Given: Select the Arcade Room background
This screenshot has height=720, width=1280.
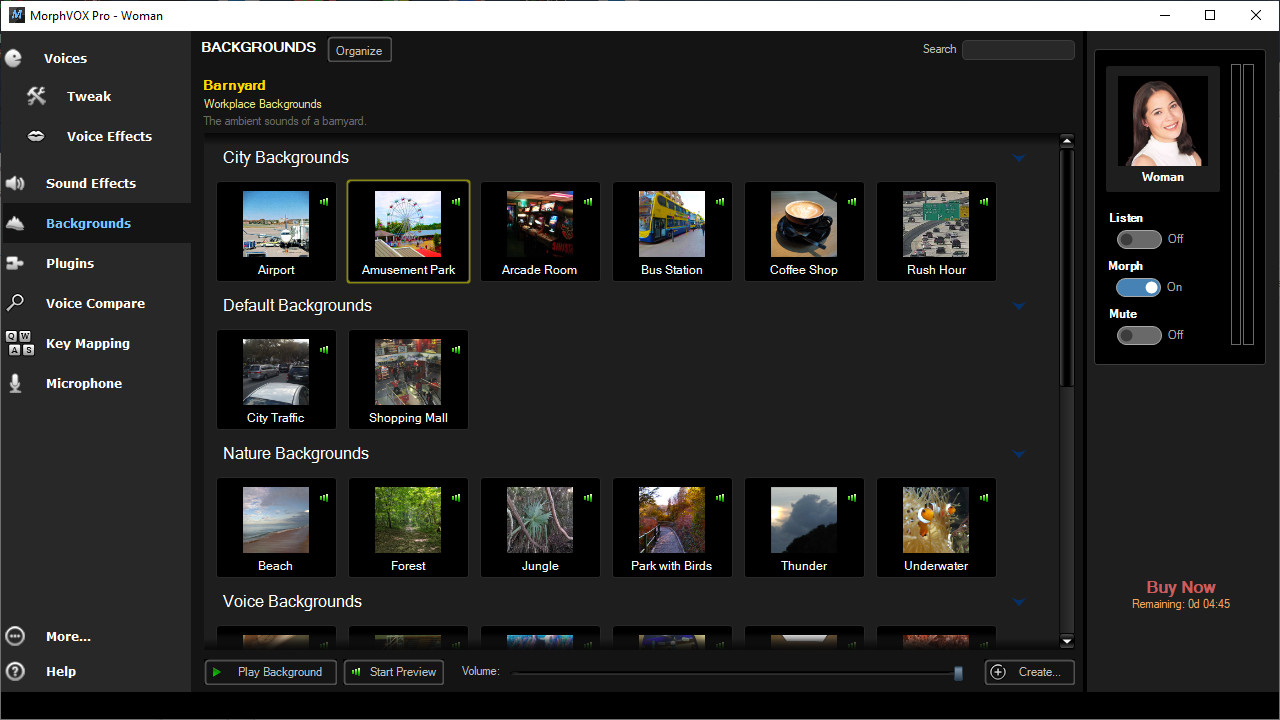Looking at the screenshot, I should 540,232.
